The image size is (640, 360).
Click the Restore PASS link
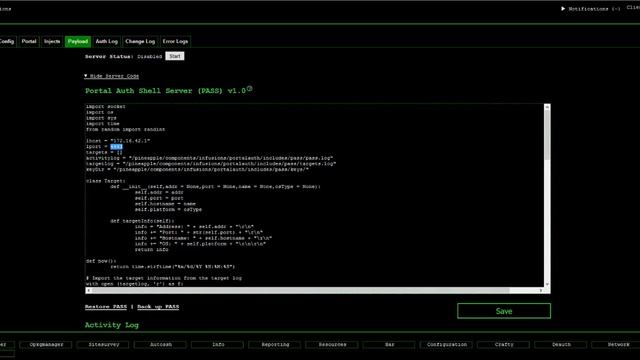coord(106,307)
